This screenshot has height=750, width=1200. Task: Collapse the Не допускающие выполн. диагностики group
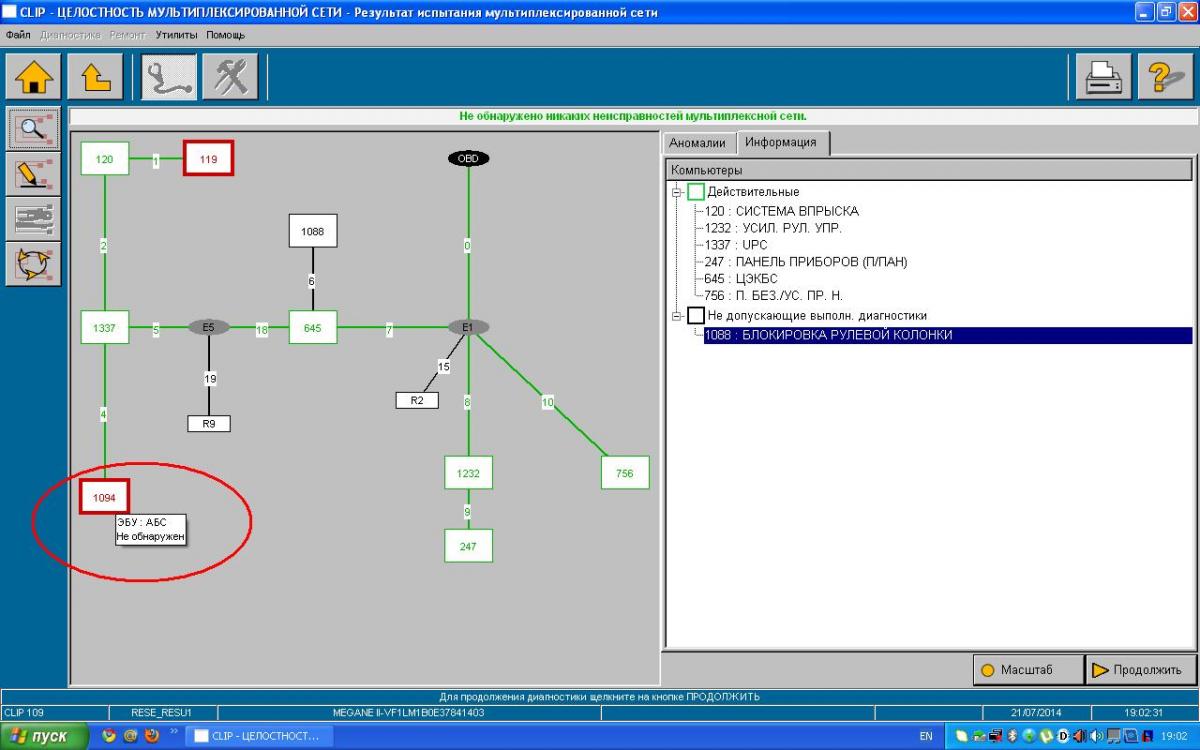(677, 316)
